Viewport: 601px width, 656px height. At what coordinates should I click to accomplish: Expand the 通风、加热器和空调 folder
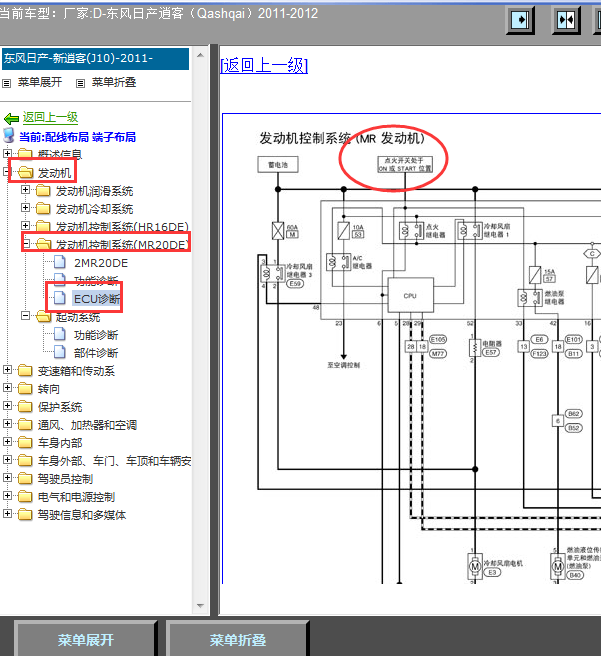click(x=7, y=423)
